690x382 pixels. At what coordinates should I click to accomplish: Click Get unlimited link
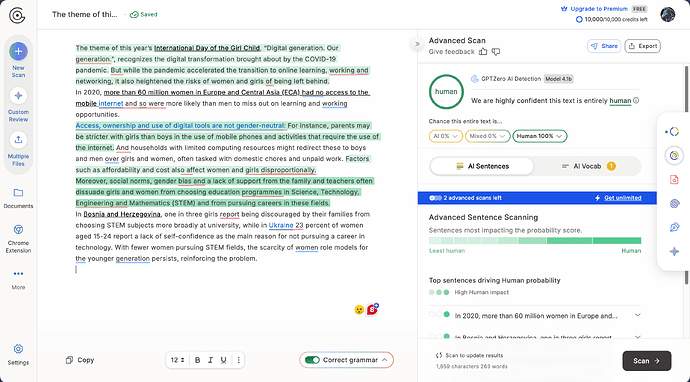623,198
